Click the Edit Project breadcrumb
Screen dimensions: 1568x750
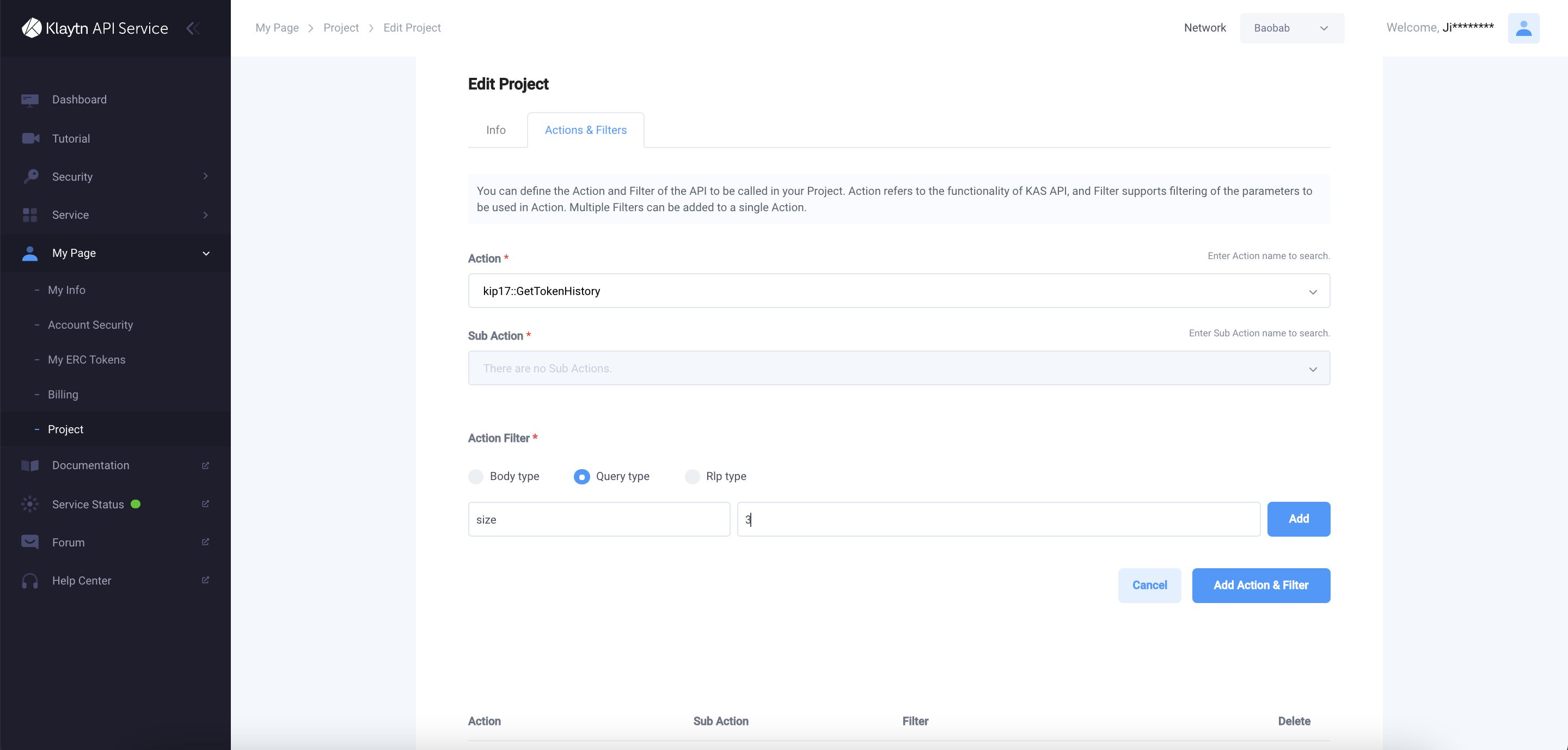pos(412,28)
